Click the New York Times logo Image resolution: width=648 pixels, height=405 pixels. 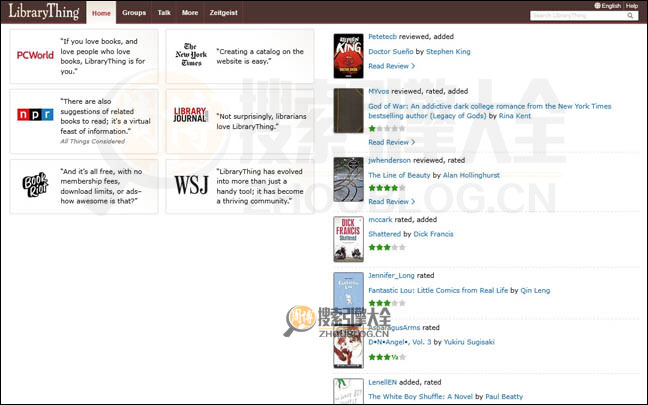point(191,55)
